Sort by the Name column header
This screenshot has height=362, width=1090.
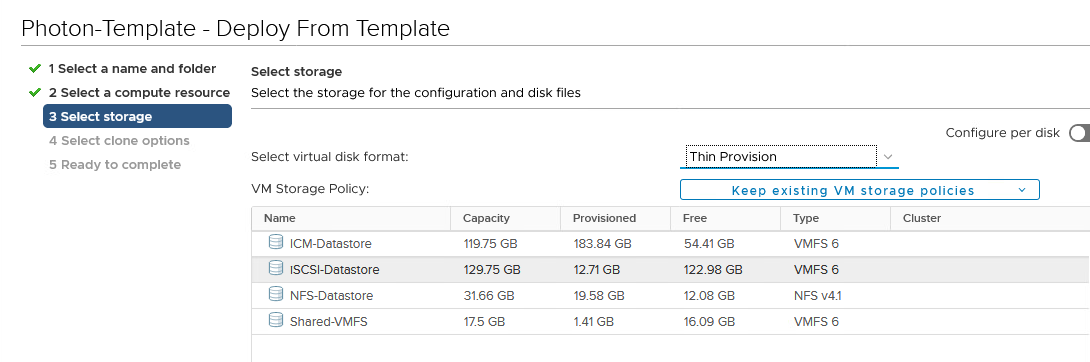pyautogui.click(x=351, y=218)
